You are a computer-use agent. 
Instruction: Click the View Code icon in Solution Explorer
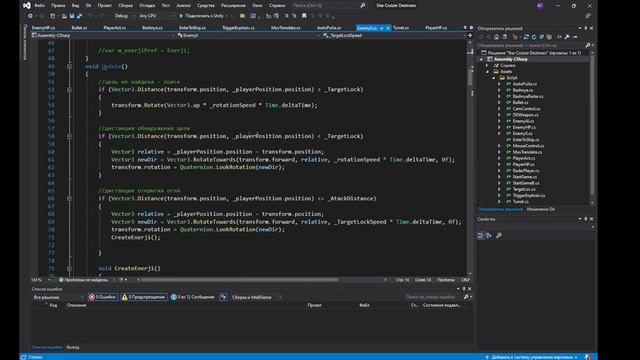click(559, 37)
